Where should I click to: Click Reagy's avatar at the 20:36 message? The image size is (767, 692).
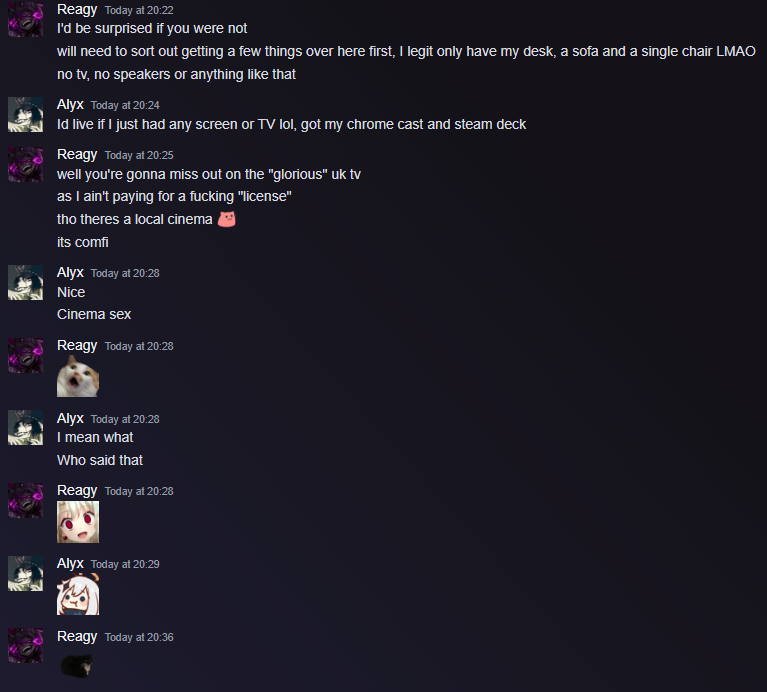coord(25,646)
